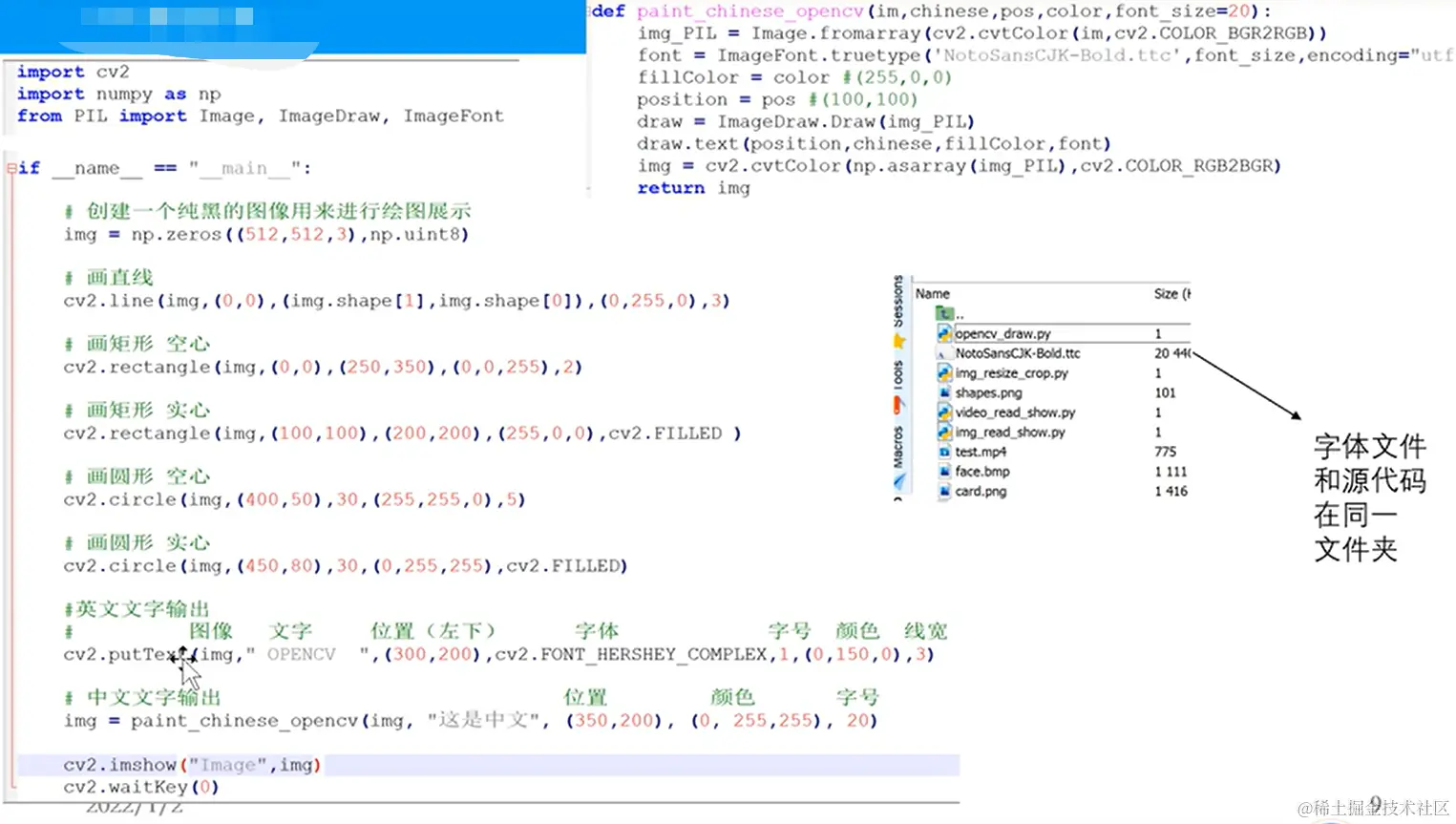The height and width of the screenshot is (824, 1456).
Task: Select the image icon beside face.bmp
Action: point(944,472)
